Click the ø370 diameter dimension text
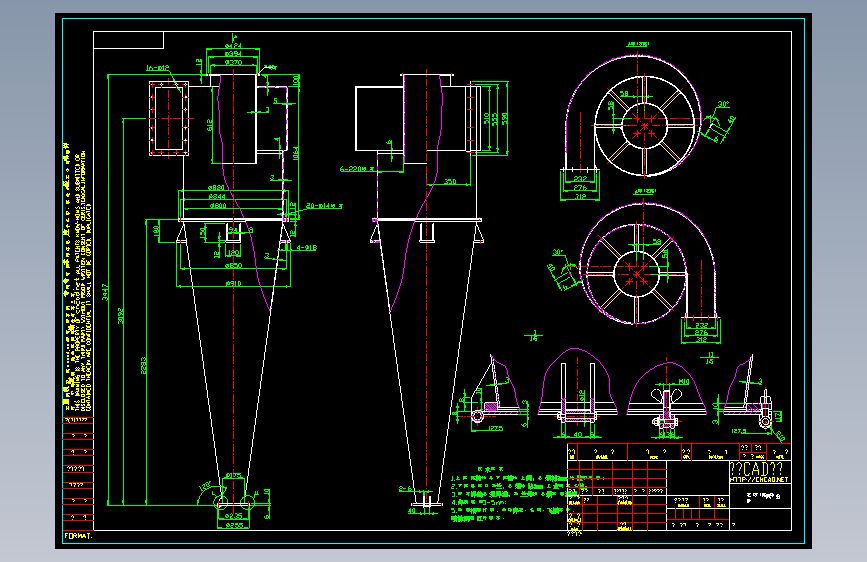This screenshot has width=867, height=562. (233, 62)
